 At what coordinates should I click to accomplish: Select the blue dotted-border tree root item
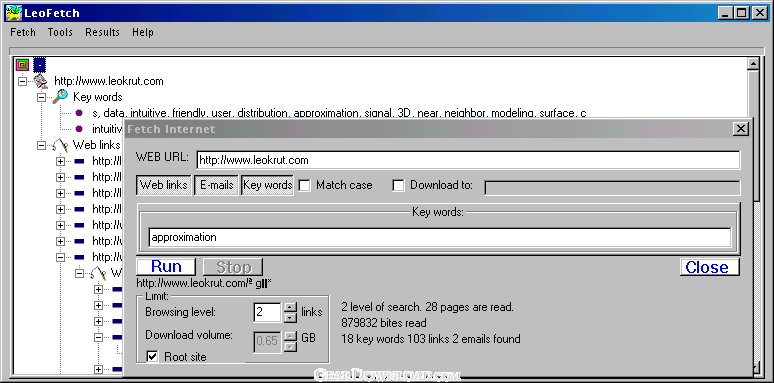tap(39, 64)
